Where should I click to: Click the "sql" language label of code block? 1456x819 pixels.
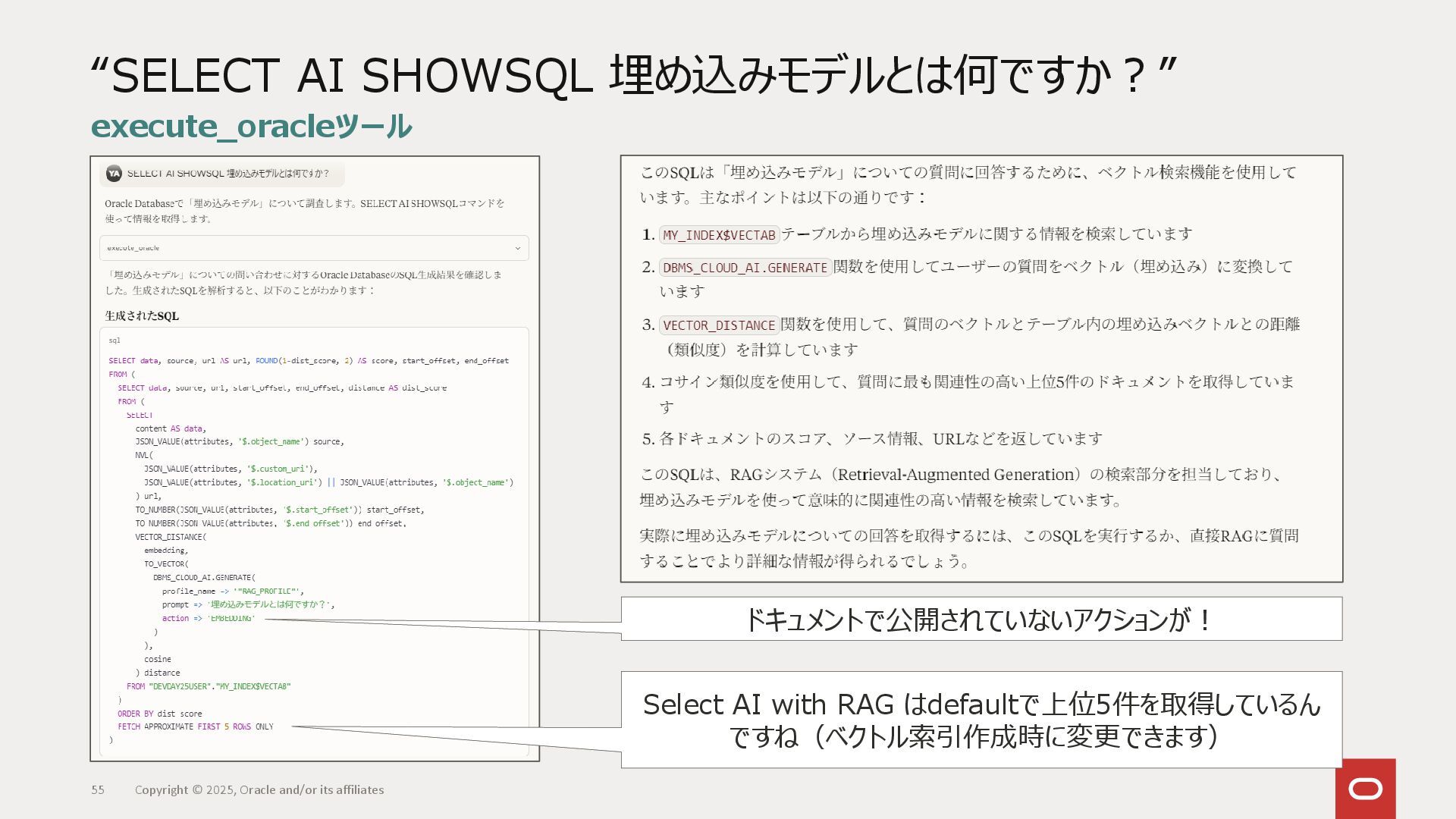tap(115, 340)
